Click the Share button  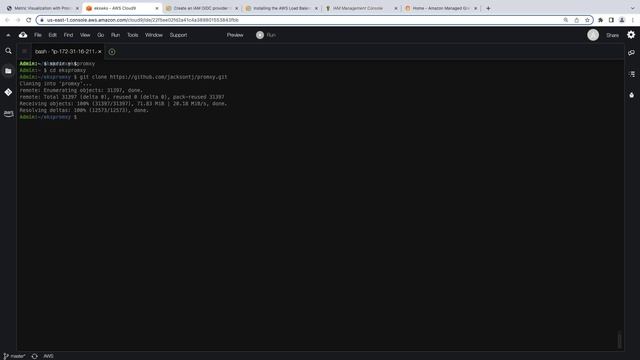612,36
